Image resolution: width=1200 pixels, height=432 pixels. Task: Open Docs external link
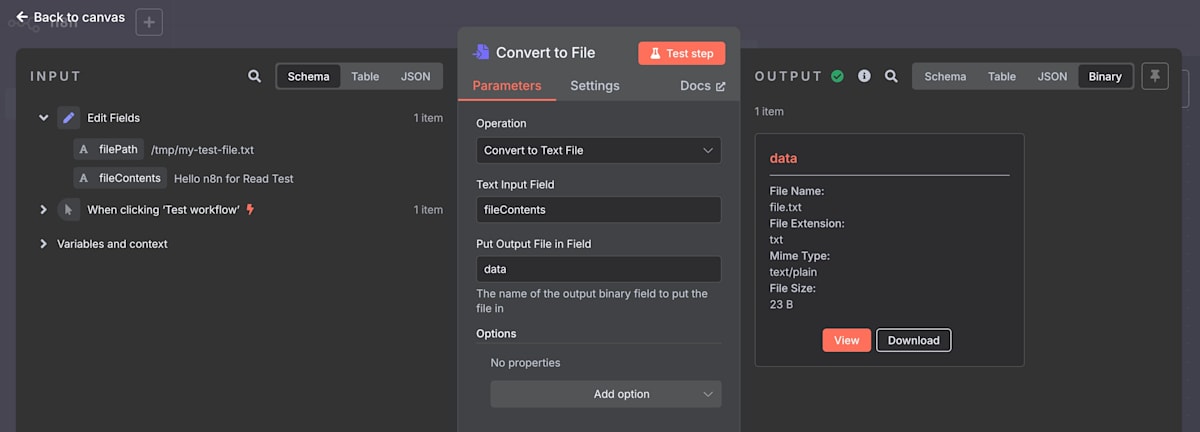pyautogui.click(x=702, y=86)
